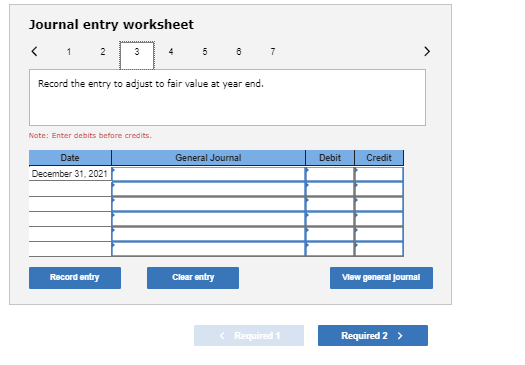Viewport: 525px width, 365px height.
Task: Select the Debit cell in December 31 row
Action: pyautogui.click(x=330, y=174)
